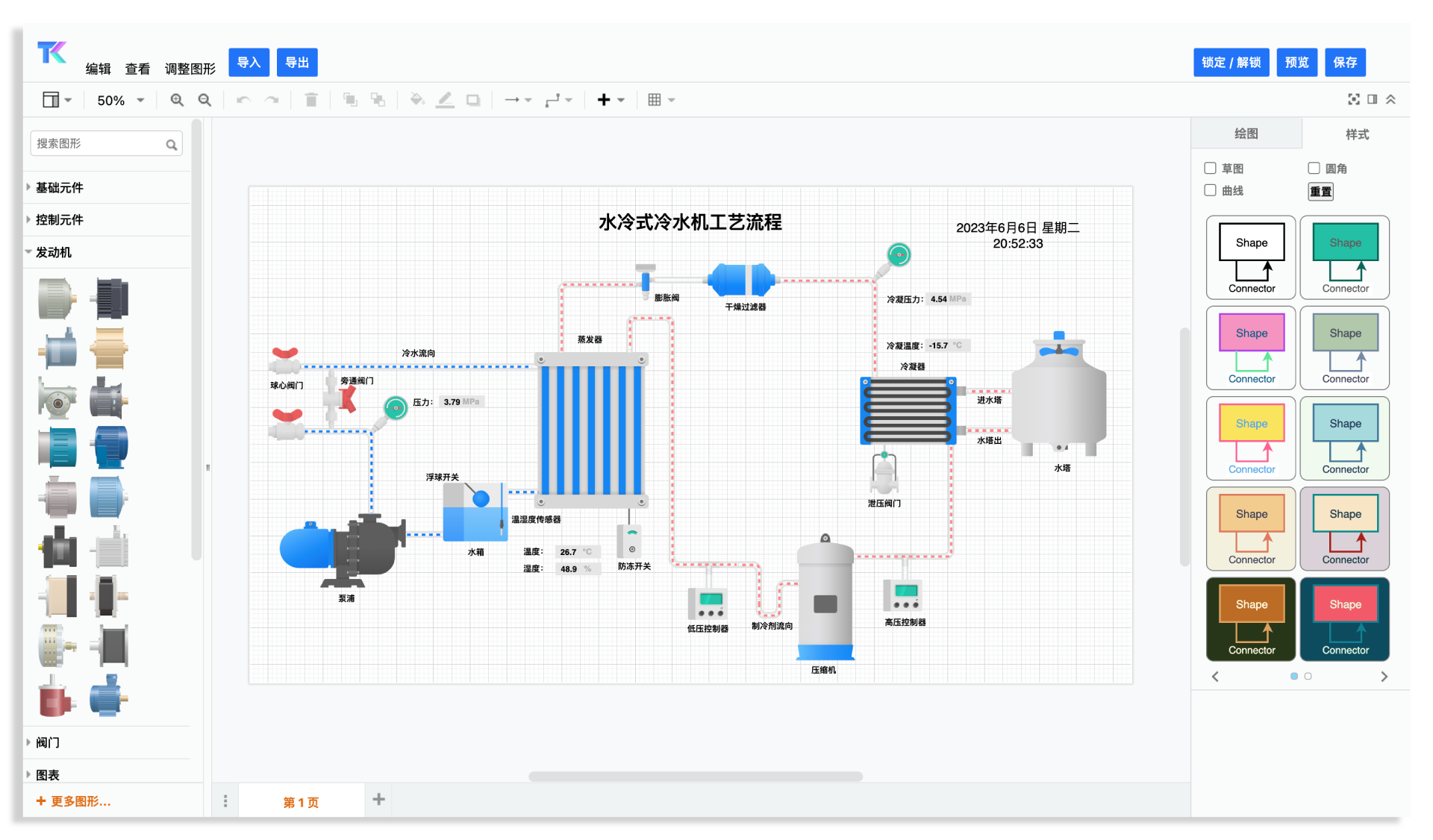Open the 调整图形 menu
1433x840 pixels.
click(190, 69)
